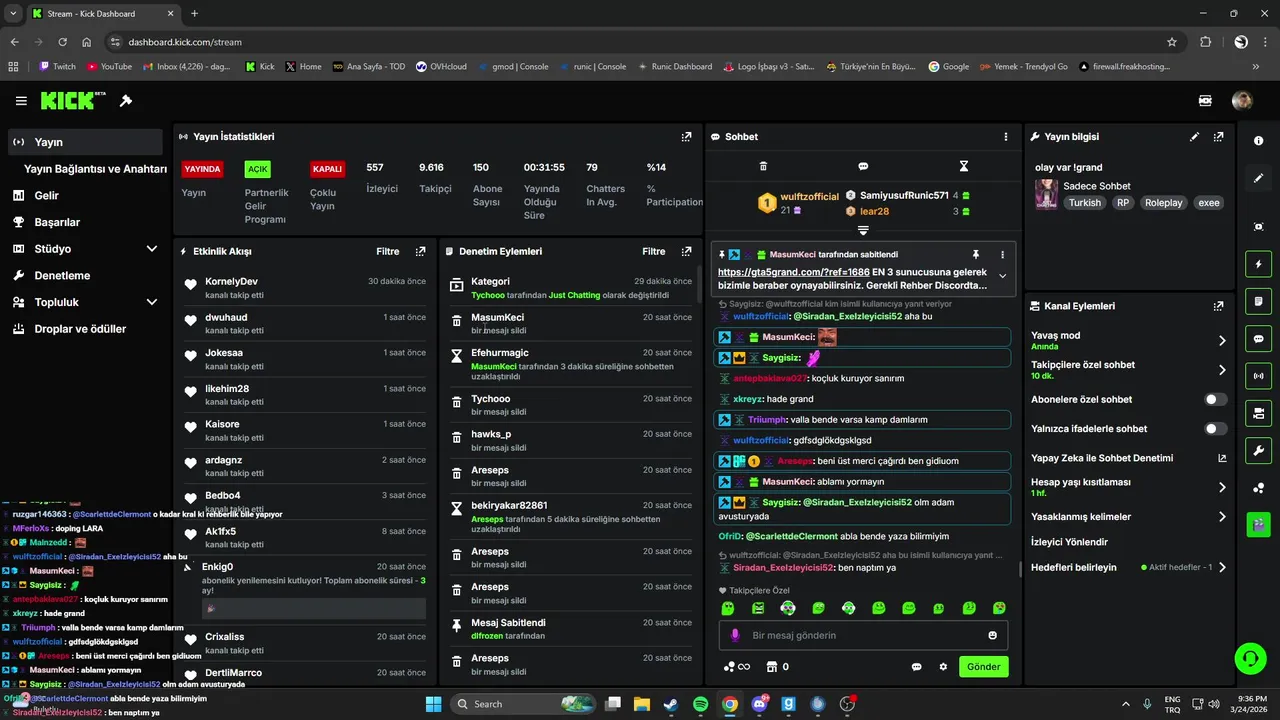The width and height of the screenshot is (1280, 720).
Task: Click the broadcast signal icon in the right sidebar
Action: coord(1258,376)
